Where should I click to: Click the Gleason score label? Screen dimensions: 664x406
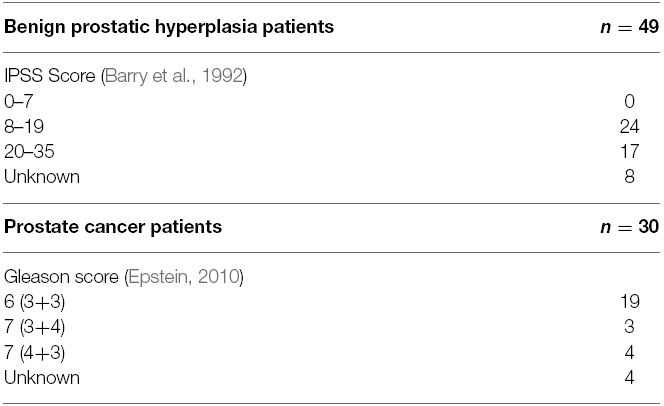61,277
